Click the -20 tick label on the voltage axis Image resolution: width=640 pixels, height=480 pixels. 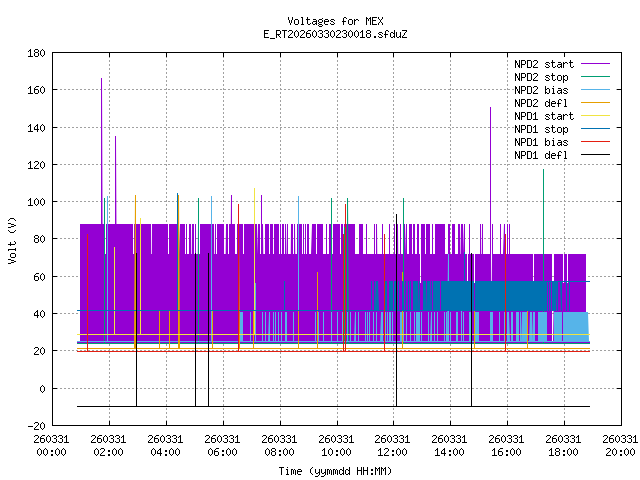click(x=34, y=426)
